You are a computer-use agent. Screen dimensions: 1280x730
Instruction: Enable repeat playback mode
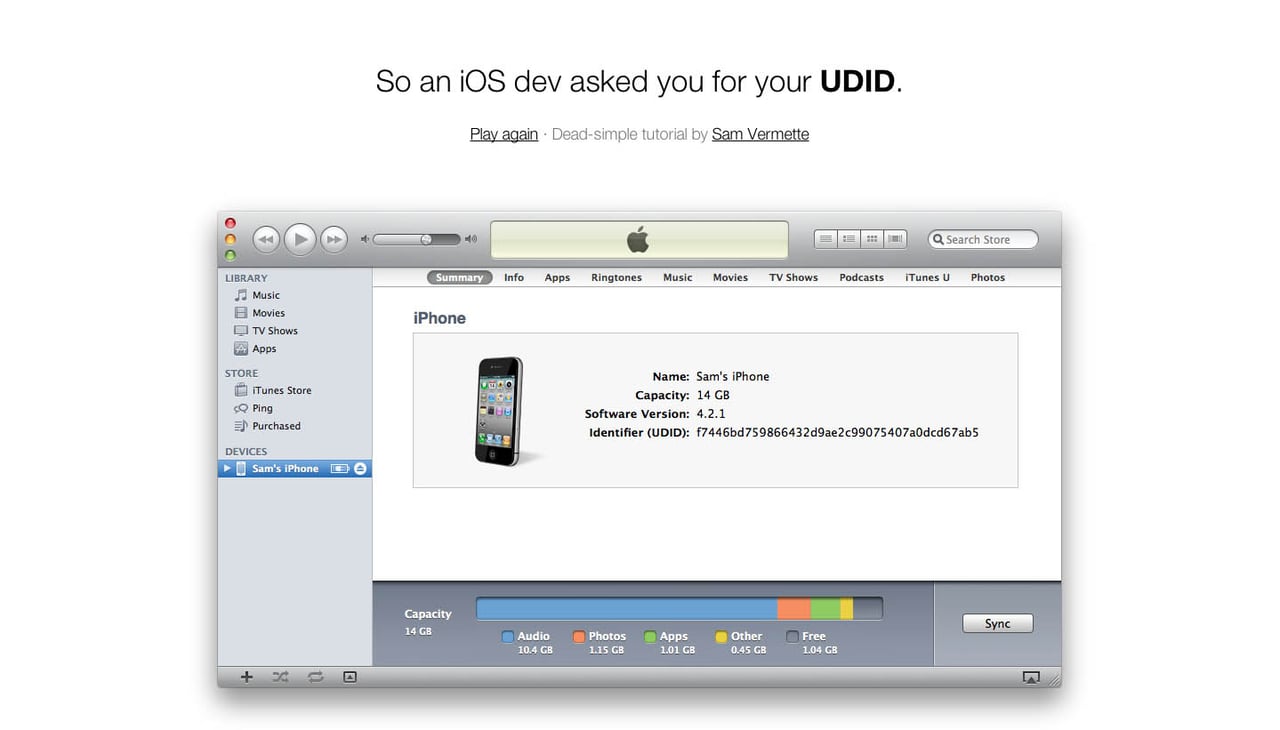(x=315, y=677)
